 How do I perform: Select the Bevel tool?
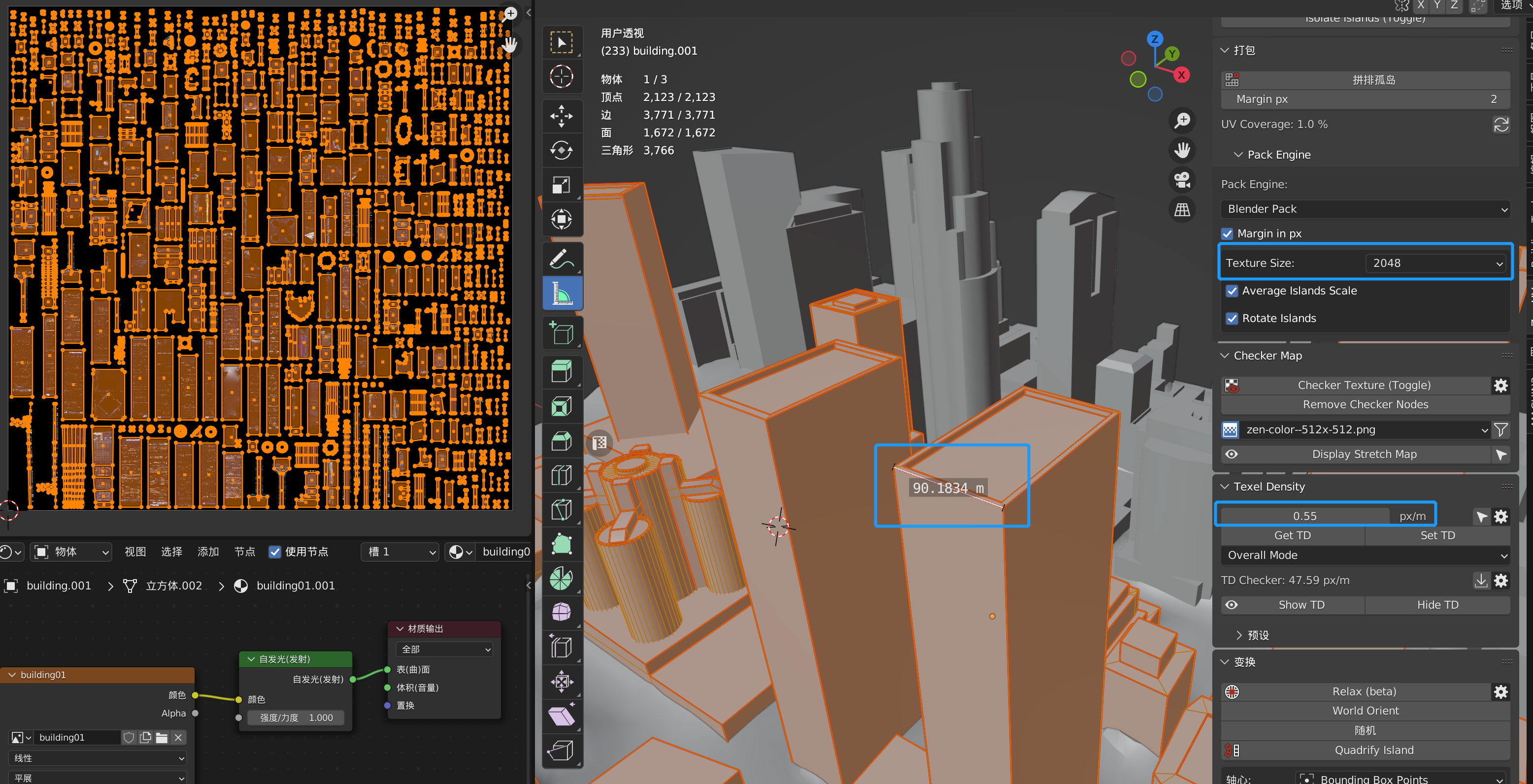tap(561, 441)
